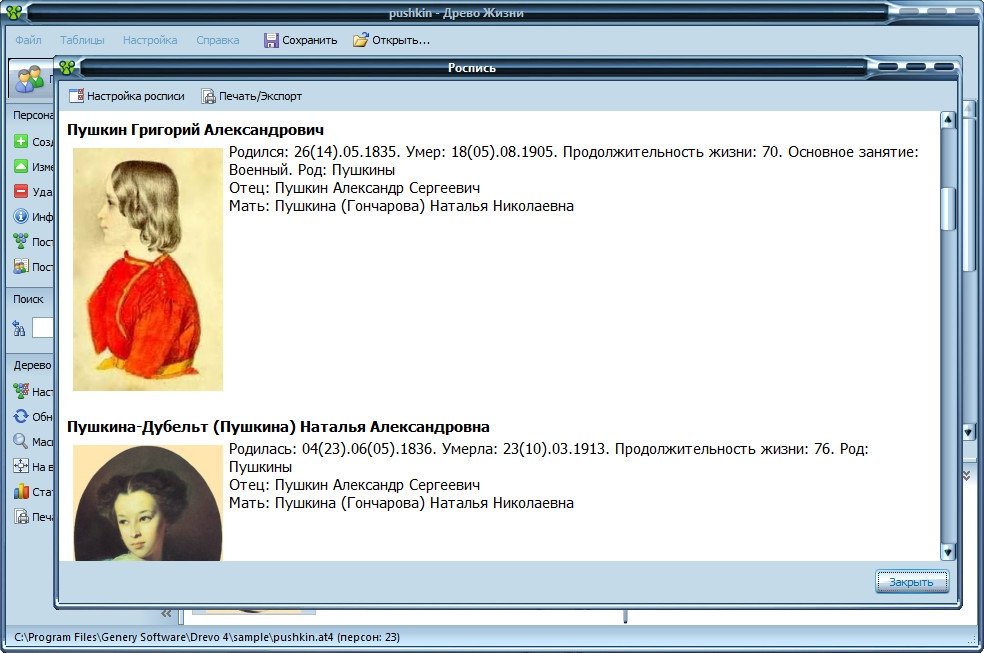
Task: Click the fit-to-screen icon in sidebar
Action: coord(21,466)
